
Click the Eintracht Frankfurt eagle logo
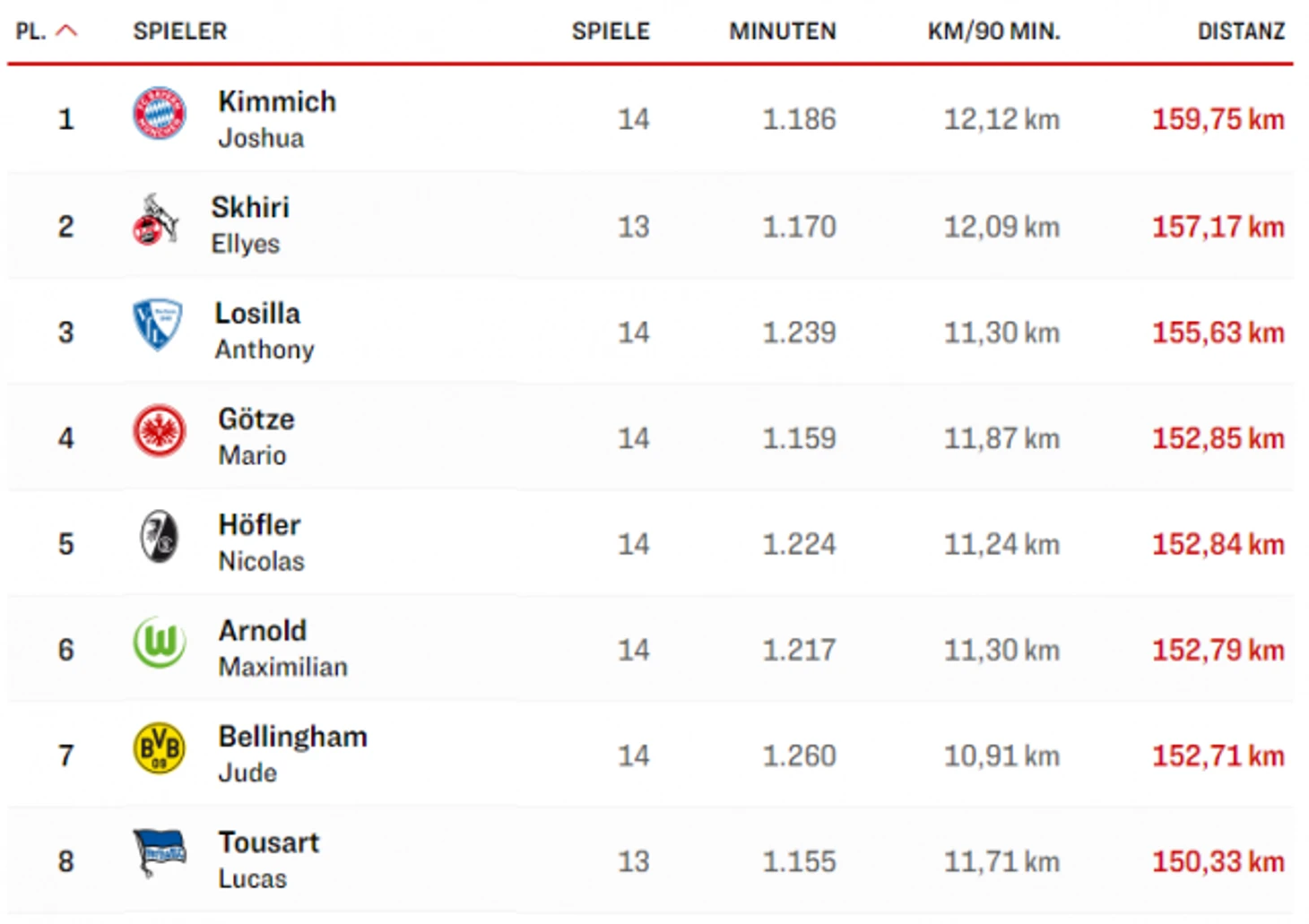coord(160,431)
